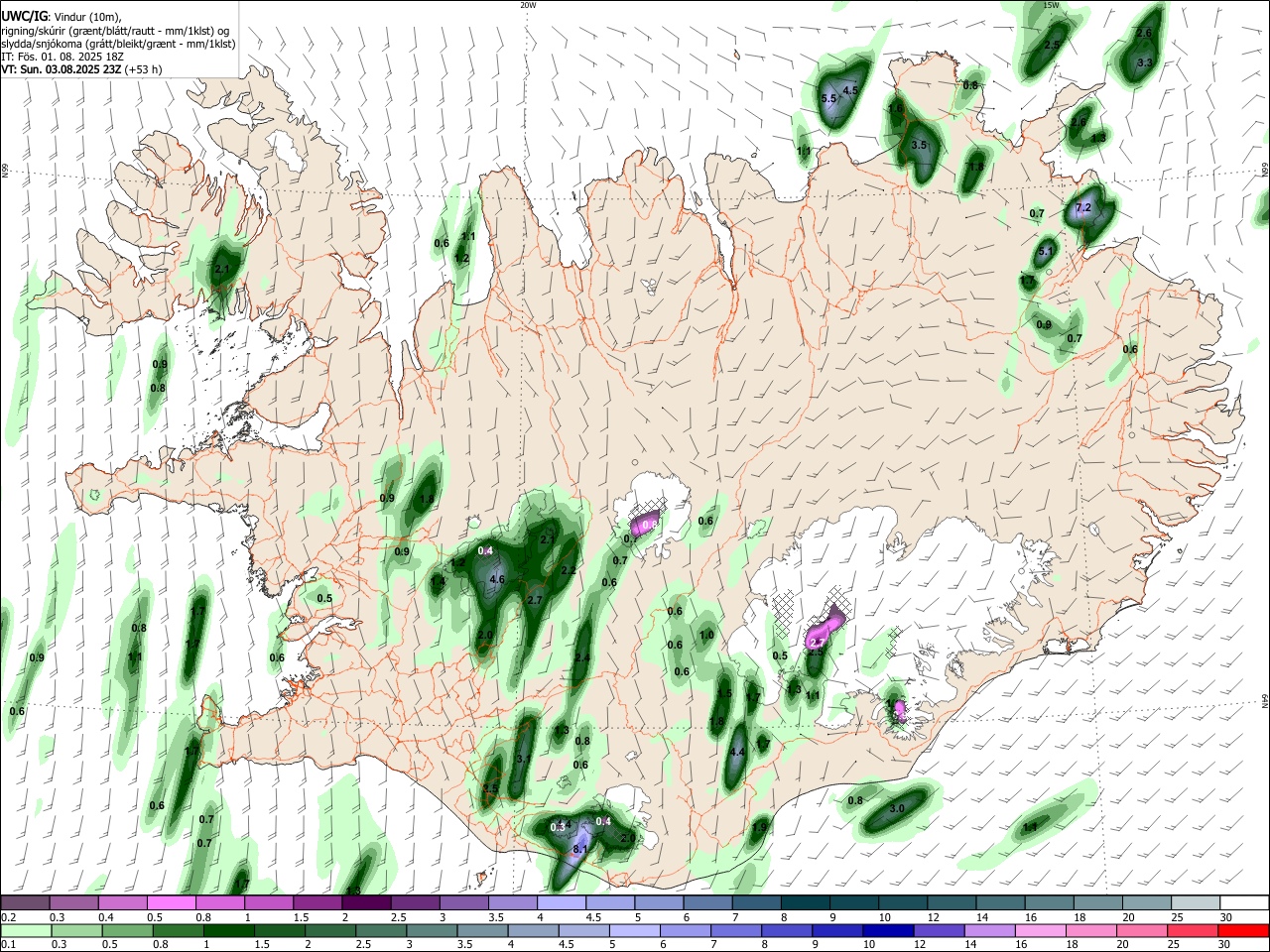Click the "8.1" precipitation value on the map
The image size is (1270, 952).
click(581, 849)
